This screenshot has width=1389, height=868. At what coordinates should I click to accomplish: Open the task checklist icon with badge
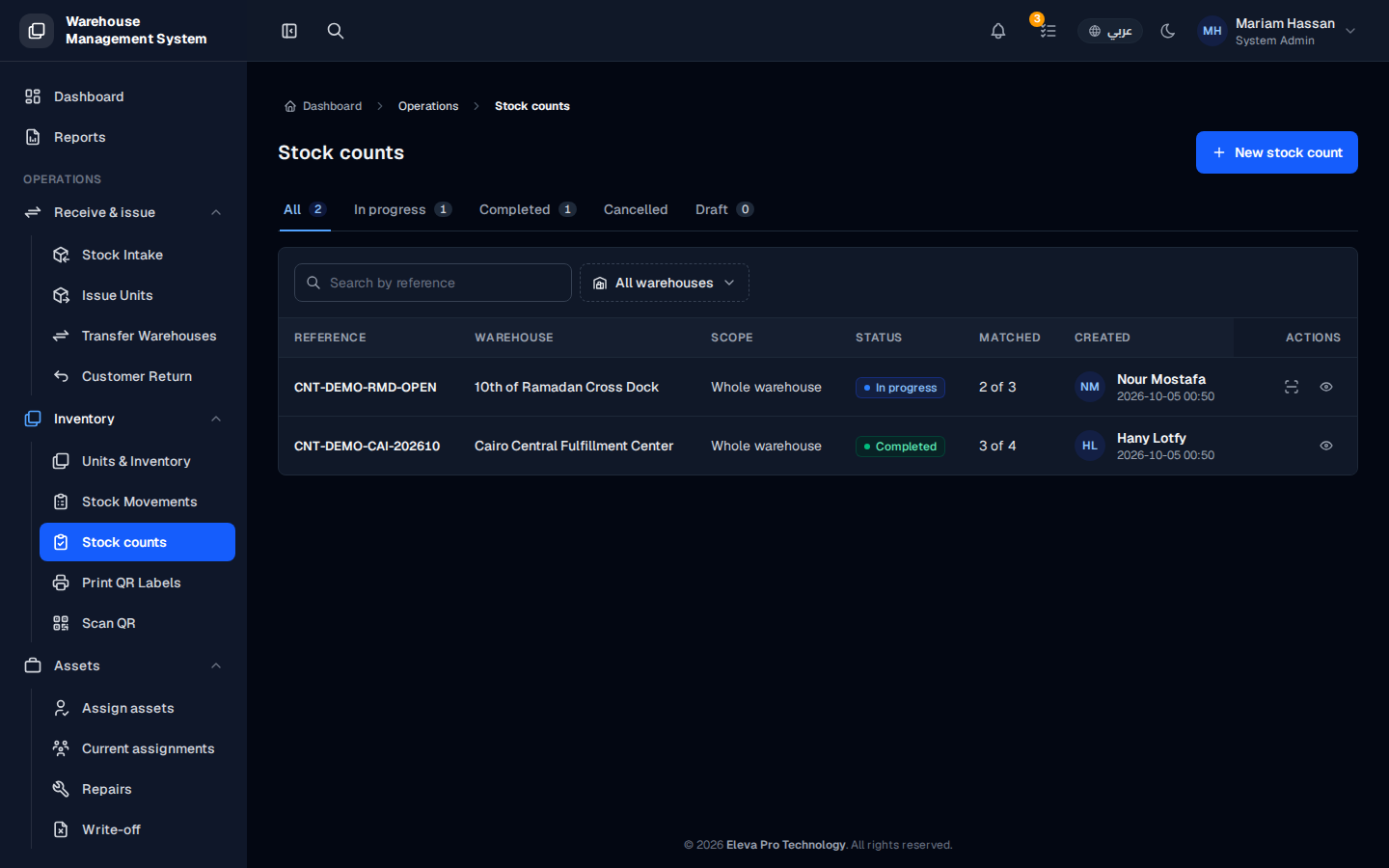pyautogui.click(x=1048, y=31)
